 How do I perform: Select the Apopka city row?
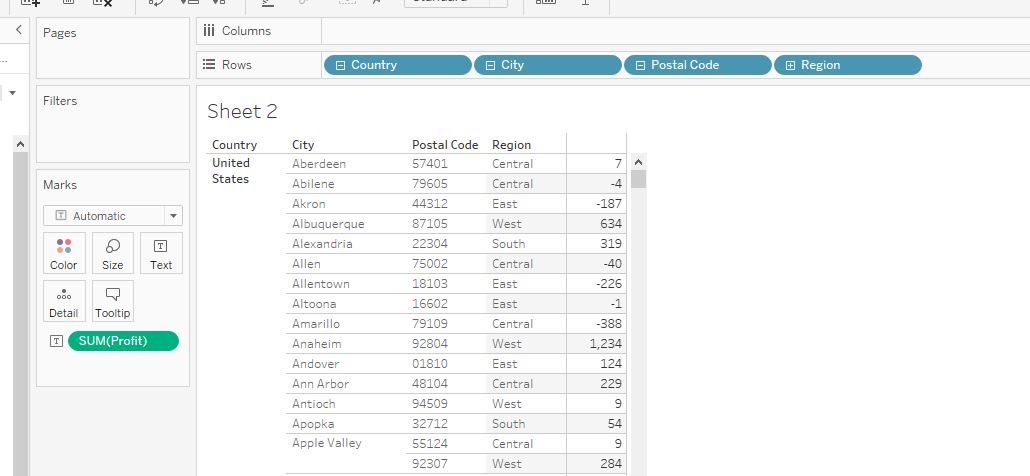pyautogui.click(x=311, y=424)
